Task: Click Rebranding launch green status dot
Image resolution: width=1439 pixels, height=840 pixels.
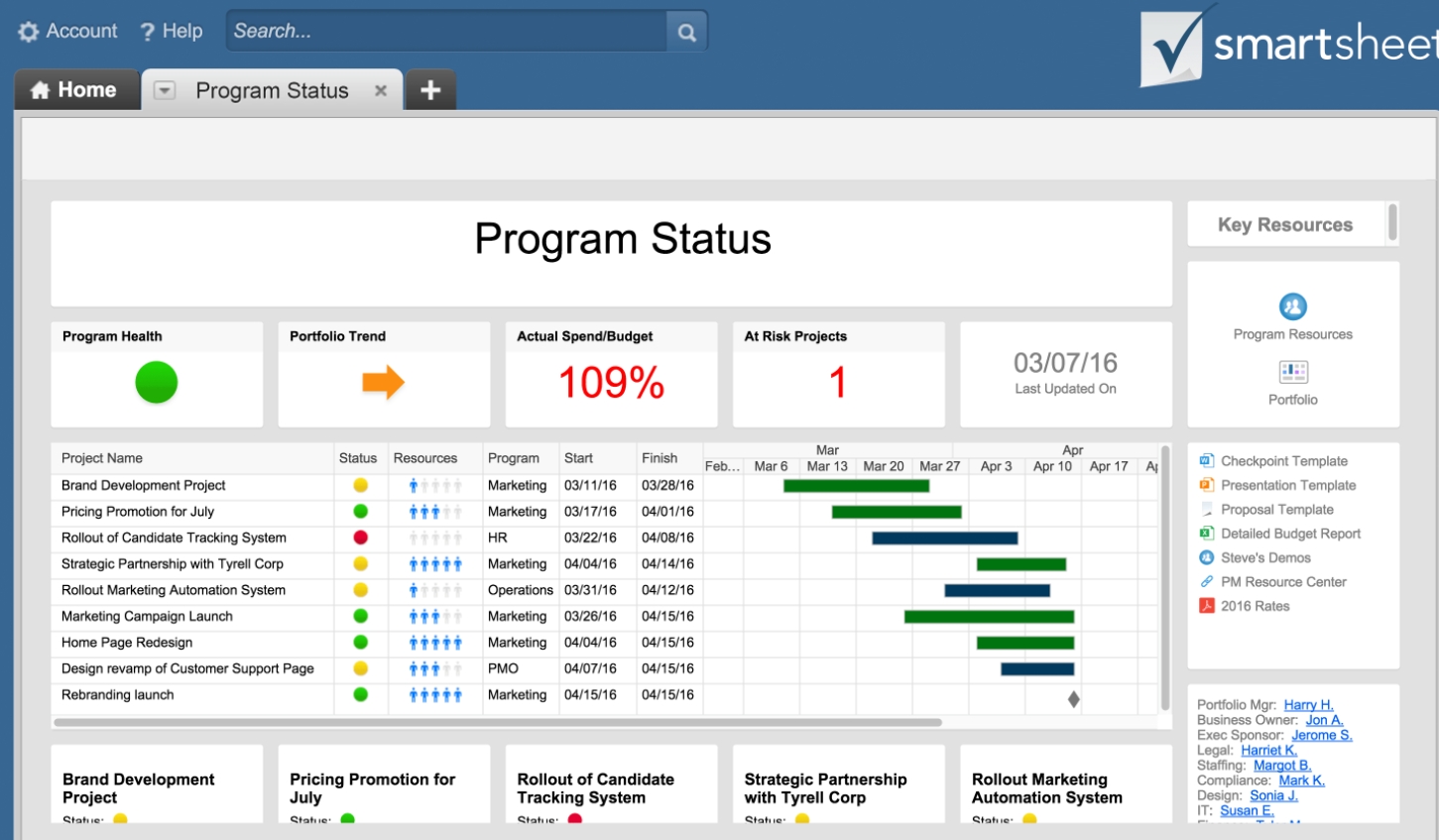Action: (361, 695)
